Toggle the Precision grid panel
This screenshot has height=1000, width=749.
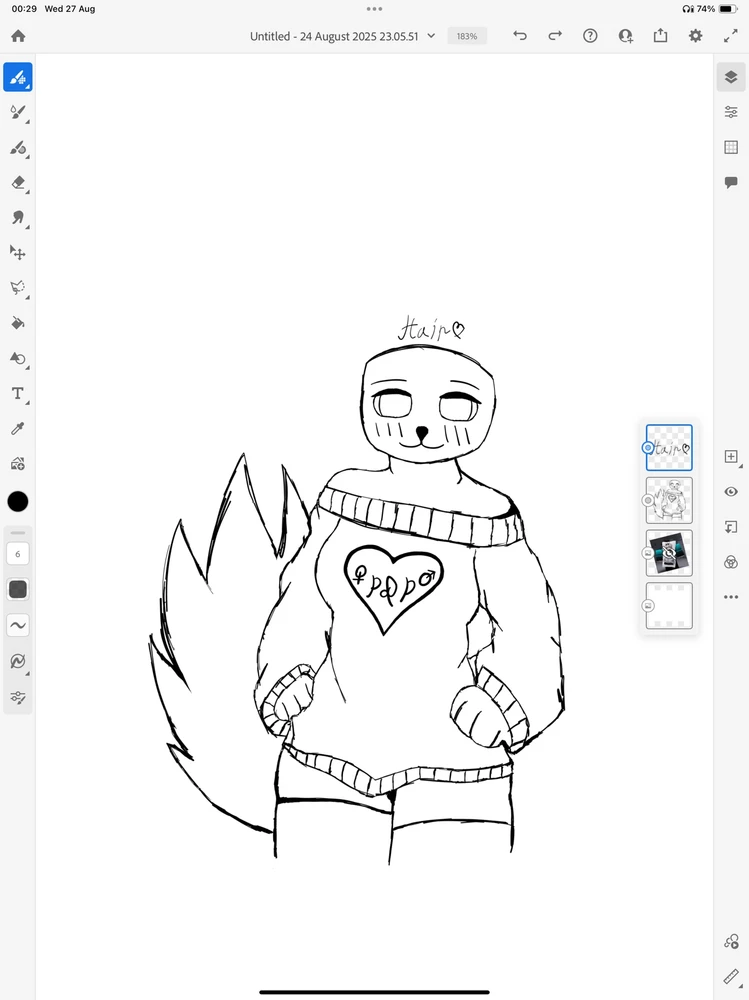[731, 147]
